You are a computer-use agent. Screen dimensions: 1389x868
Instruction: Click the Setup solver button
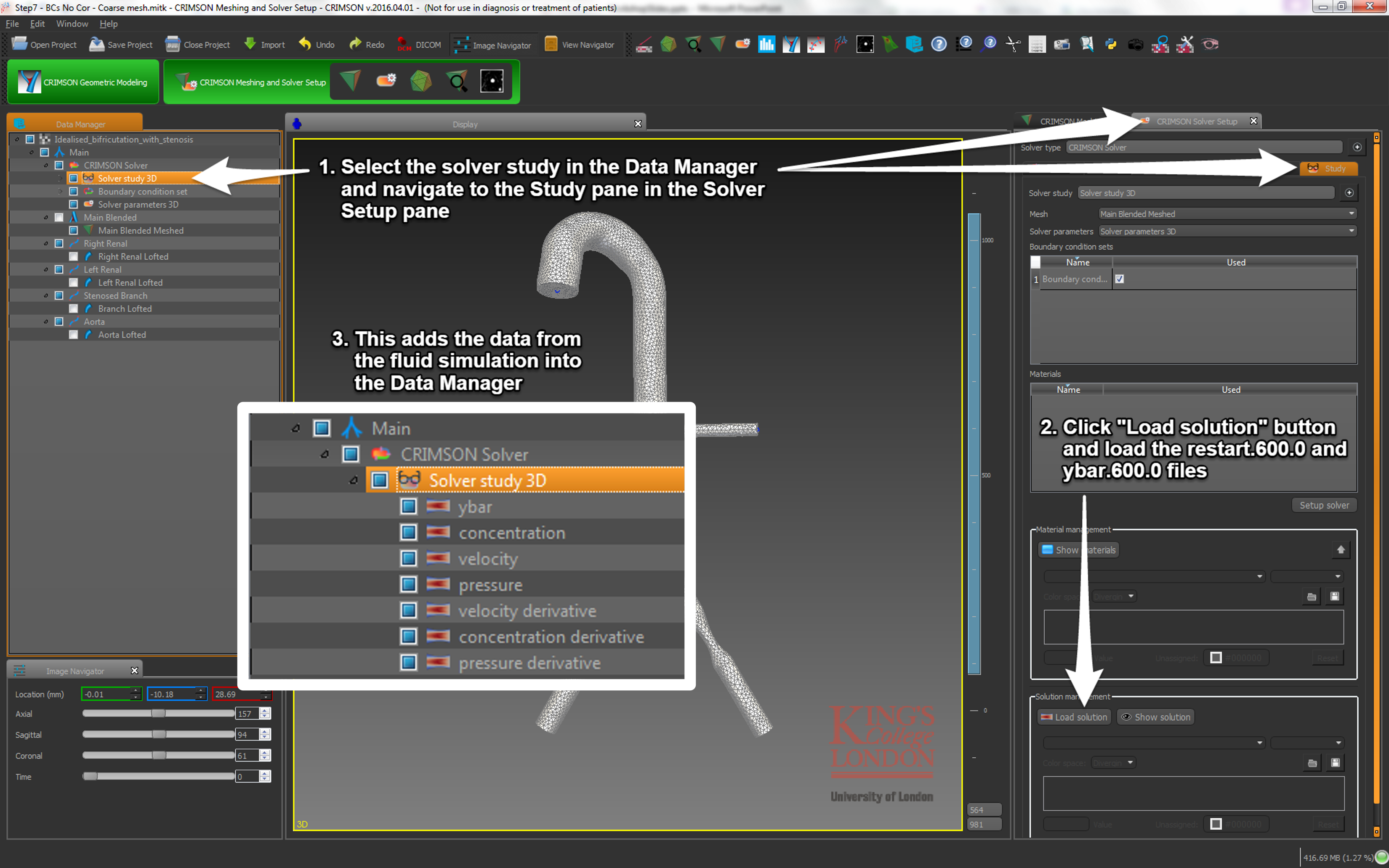[x=1324, y=505]
